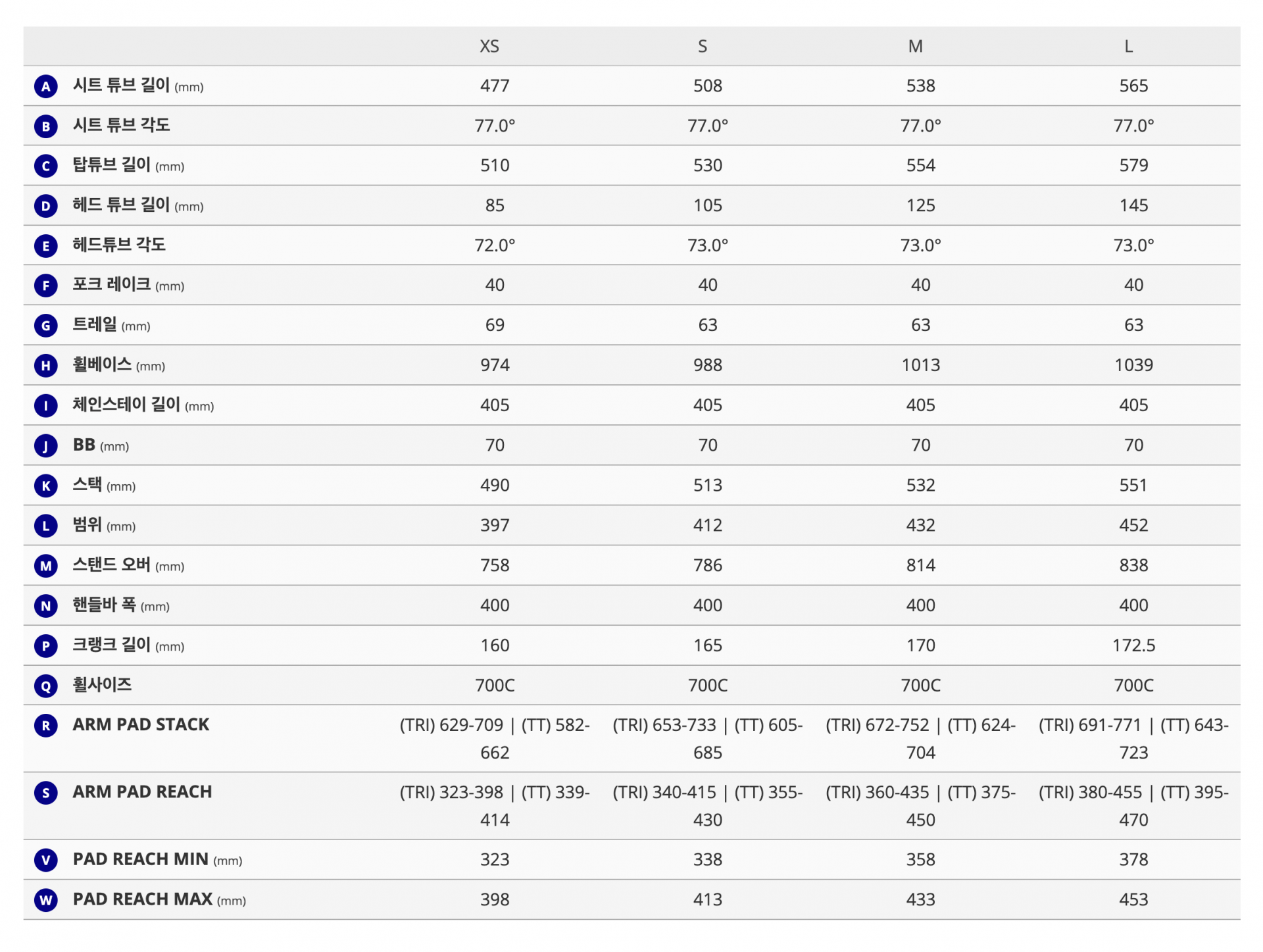This screenshot has width=1263, height=952.
Task: Select the XS head tube angle 72.0° cell
Action: tap(495, 245)
